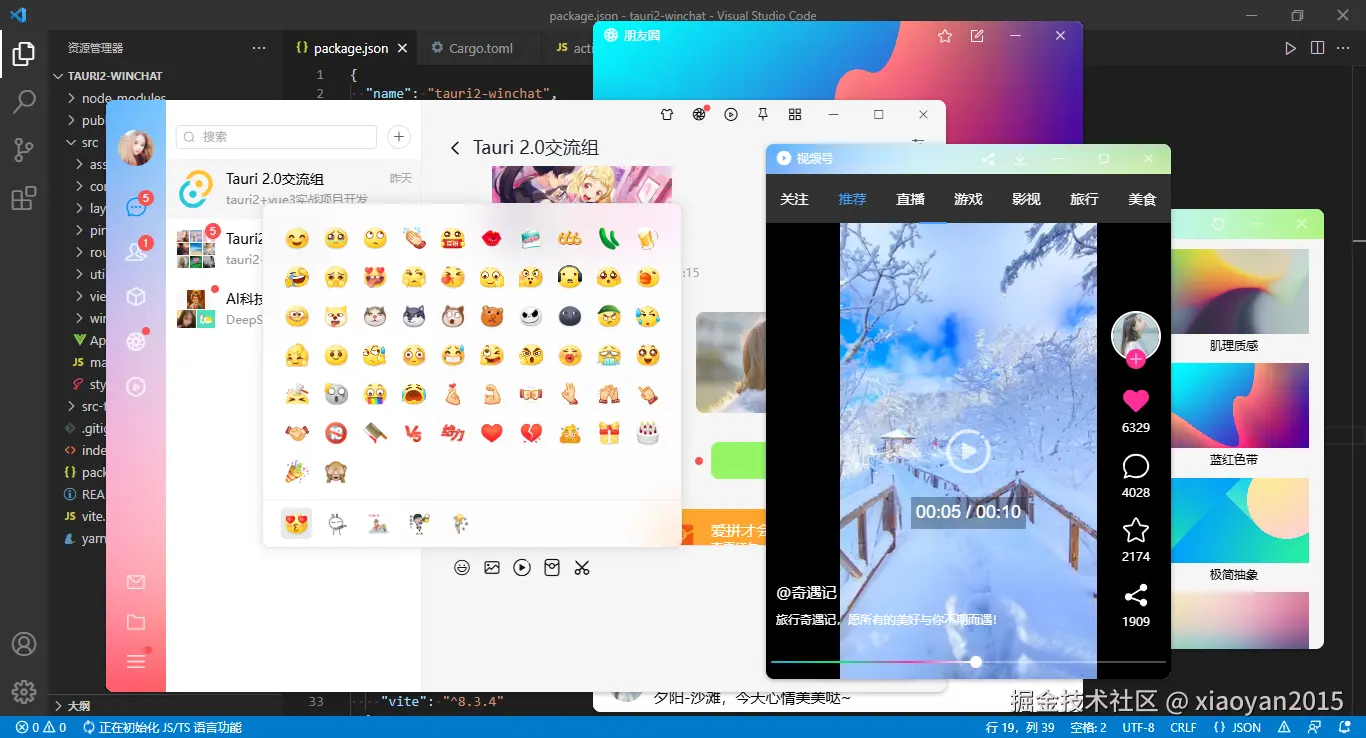Open the skin (t-shirt) icon in chat window
The image size is (1366, 738).
pyautogui.click(x=667, y=115)
